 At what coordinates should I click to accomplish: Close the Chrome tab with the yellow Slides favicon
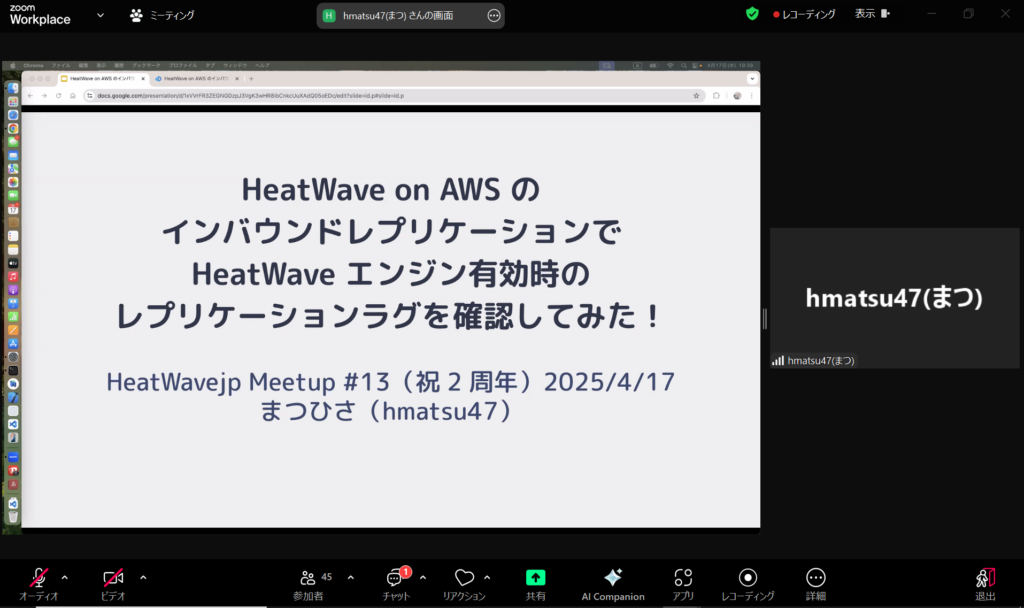point(143,78)
